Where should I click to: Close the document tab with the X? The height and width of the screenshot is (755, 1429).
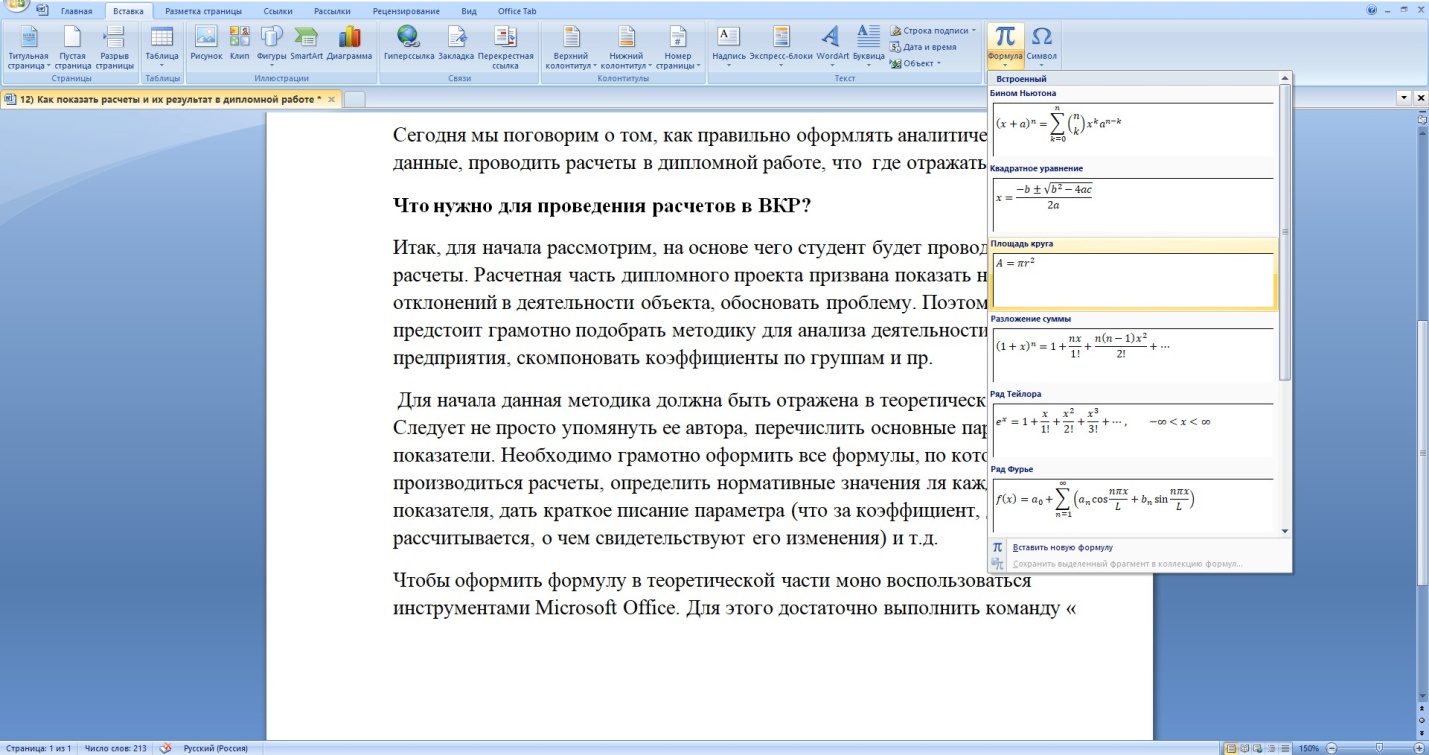[x=331, y=99]
